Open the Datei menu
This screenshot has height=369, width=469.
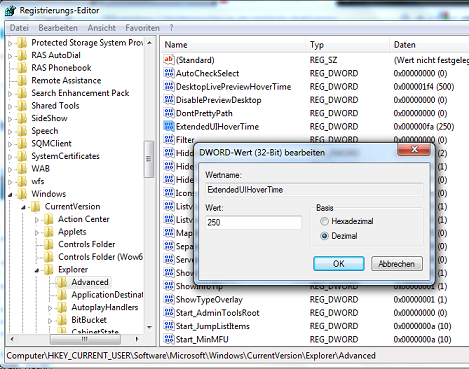click(x=19, y=28)
